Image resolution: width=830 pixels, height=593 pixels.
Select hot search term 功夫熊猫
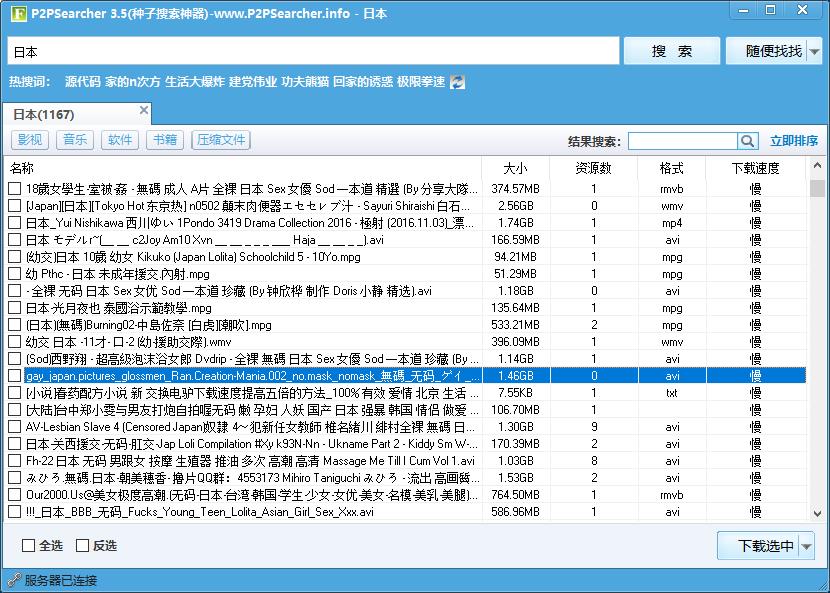pyautogui.click(x=305, y=82)
